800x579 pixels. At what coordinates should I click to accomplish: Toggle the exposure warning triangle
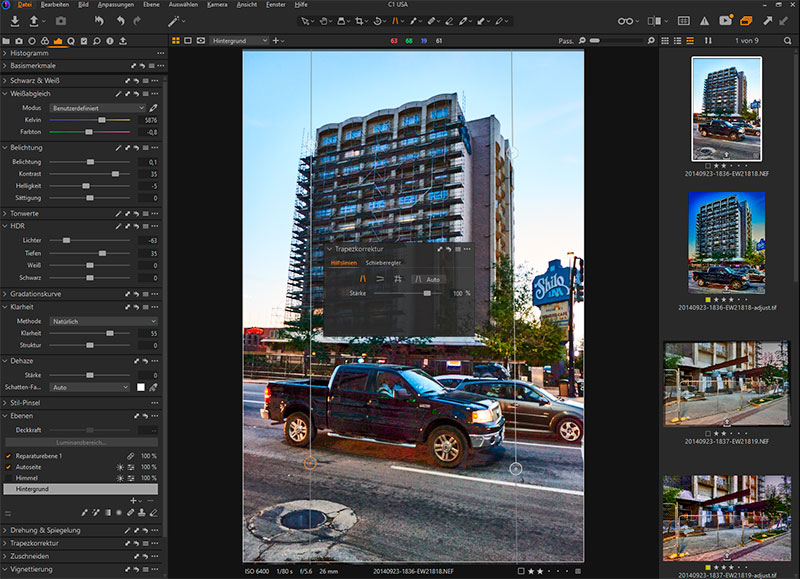click(x=705, y=21)
